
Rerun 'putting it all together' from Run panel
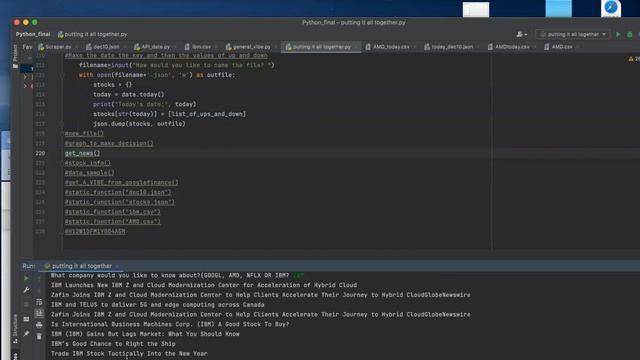pyautogui.click(x=26, y=278)
